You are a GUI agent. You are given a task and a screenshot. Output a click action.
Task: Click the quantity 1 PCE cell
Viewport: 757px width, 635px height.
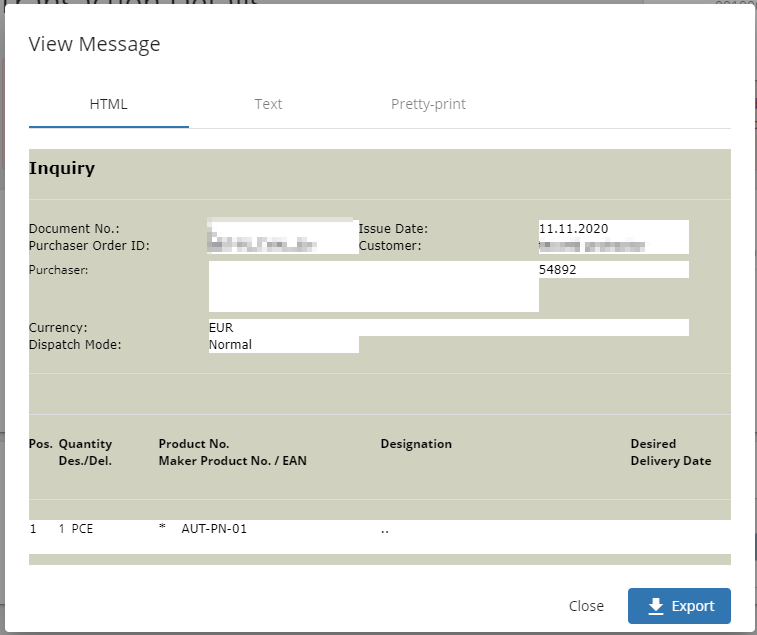(x=75, y=529)
